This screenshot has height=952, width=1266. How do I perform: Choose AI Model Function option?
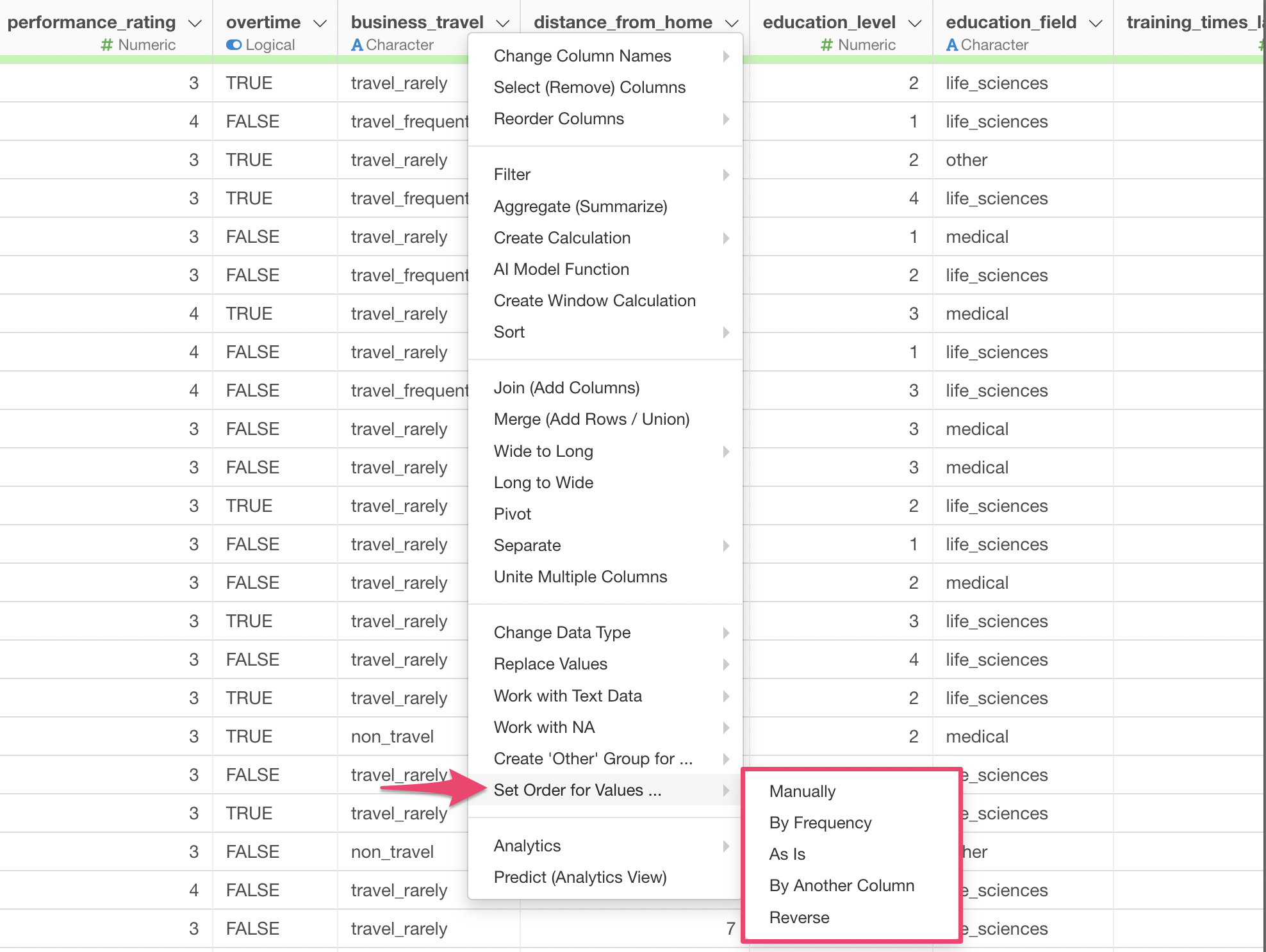coord(561,269)
